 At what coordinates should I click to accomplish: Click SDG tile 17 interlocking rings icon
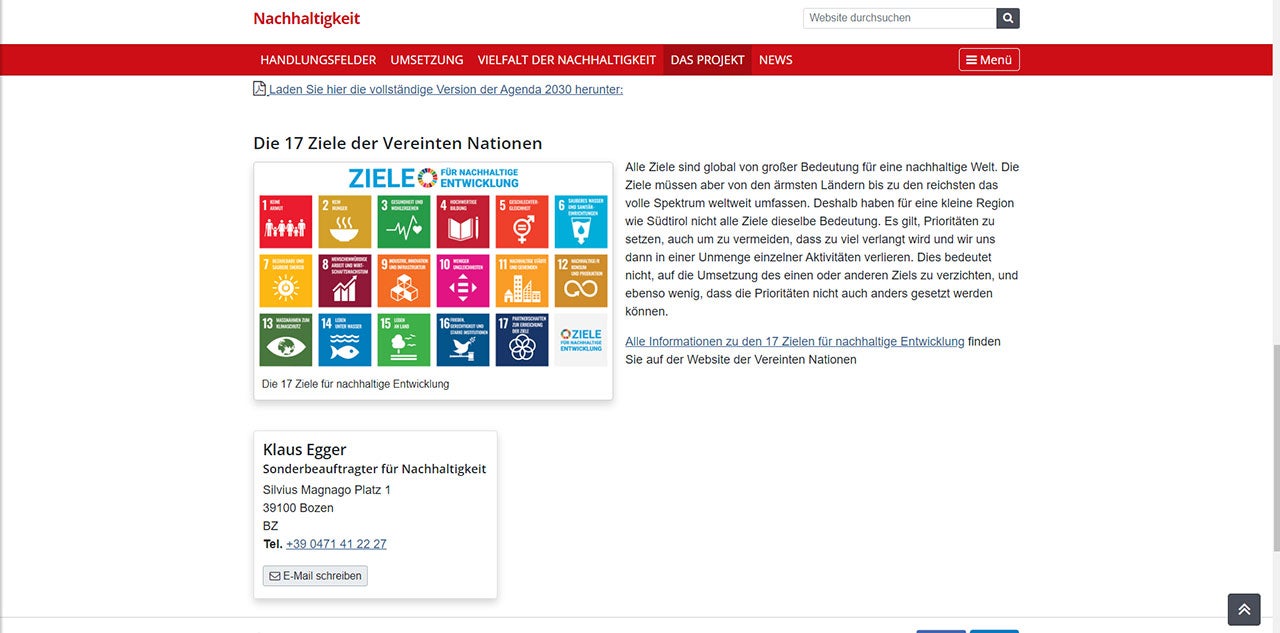(522, 347)
